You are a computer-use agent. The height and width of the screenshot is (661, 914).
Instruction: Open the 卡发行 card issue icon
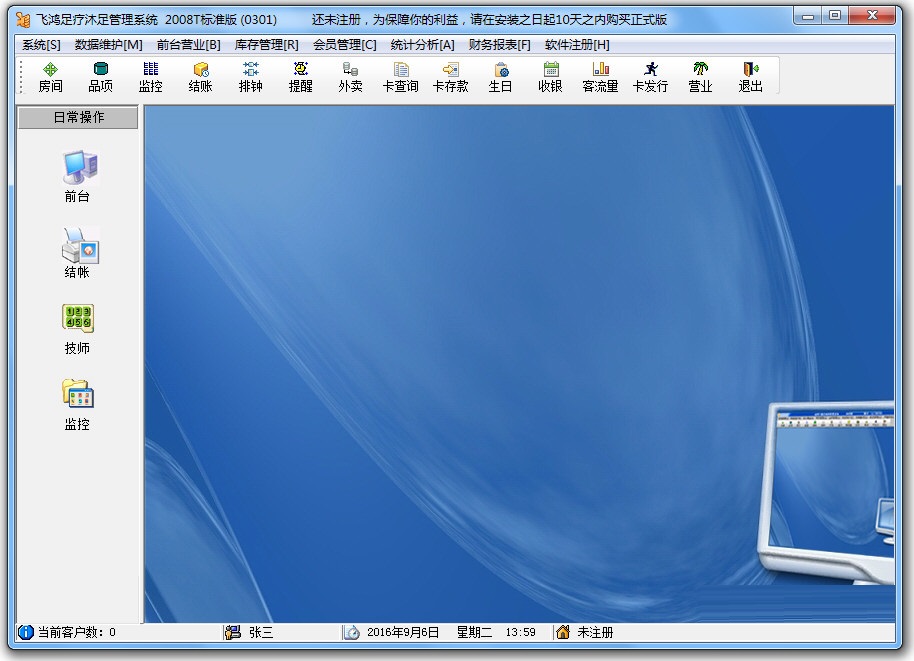coord(651,77)
